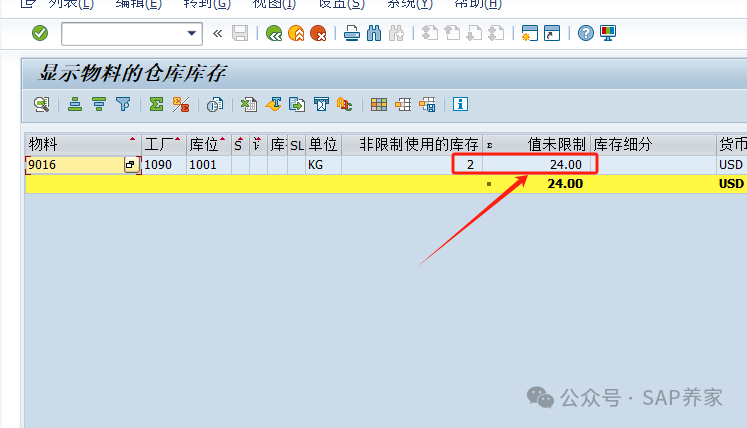Open print preview icon in the list toolbar
This screenshot has width=747, height=428.
[215, 104]
